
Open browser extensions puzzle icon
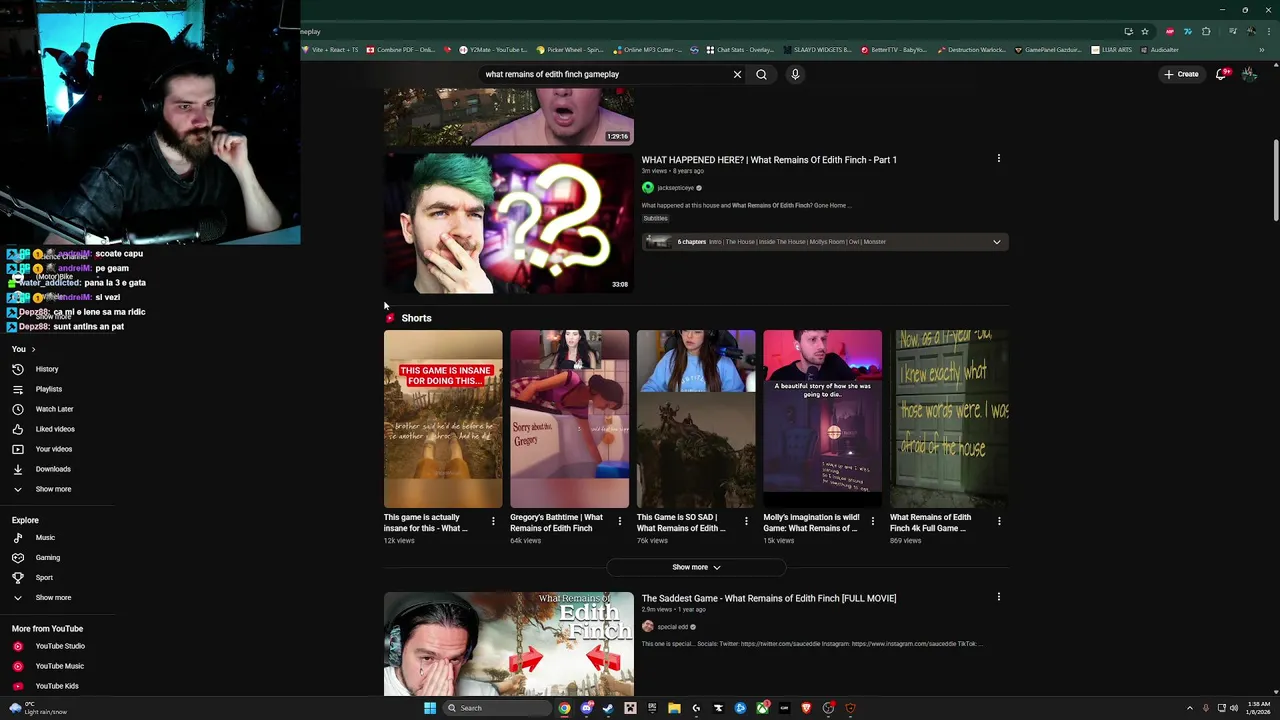1206,31
